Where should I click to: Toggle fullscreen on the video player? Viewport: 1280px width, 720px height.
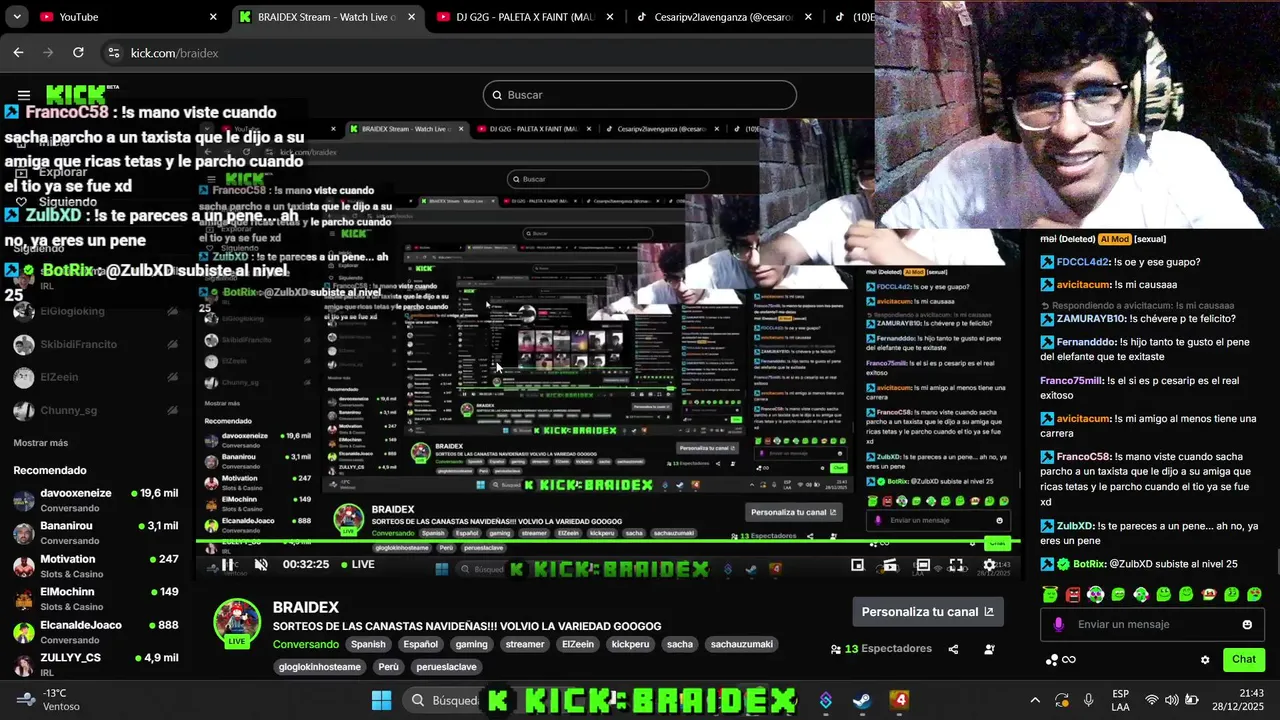[956, 565]
